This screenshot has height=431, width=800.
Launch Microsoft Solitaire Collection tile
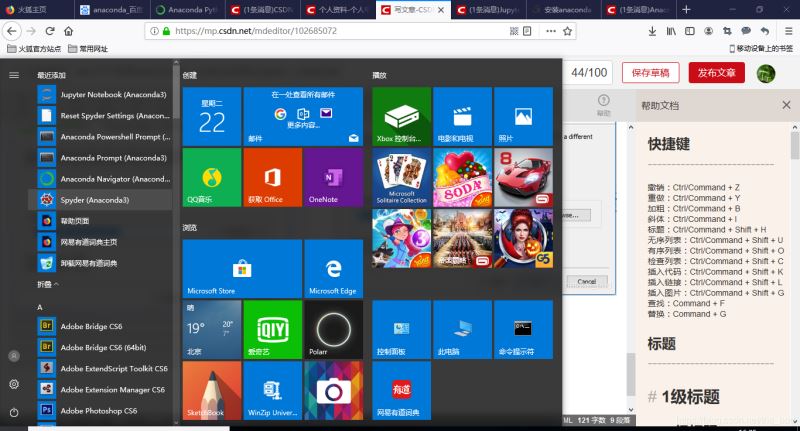(402, 178)
